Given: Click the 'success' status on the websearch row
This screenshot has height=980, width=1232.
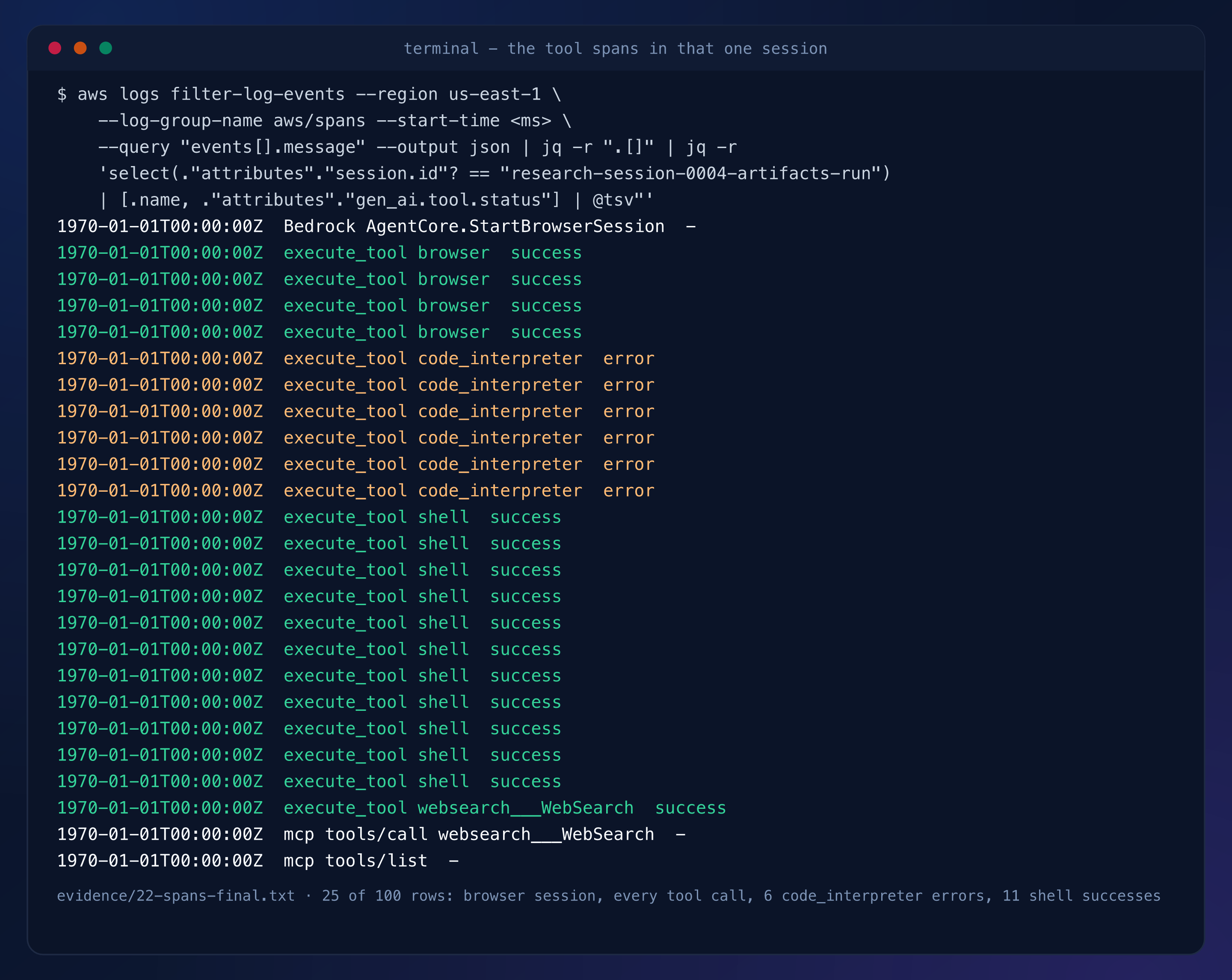Looking at the screenshot, I should tap(690, 808).
